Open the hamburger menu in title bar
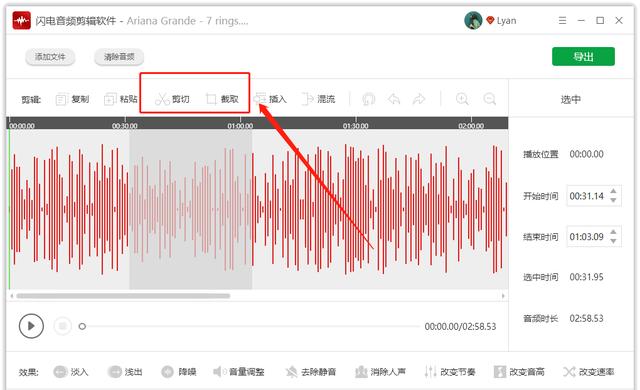 (562, 20)
